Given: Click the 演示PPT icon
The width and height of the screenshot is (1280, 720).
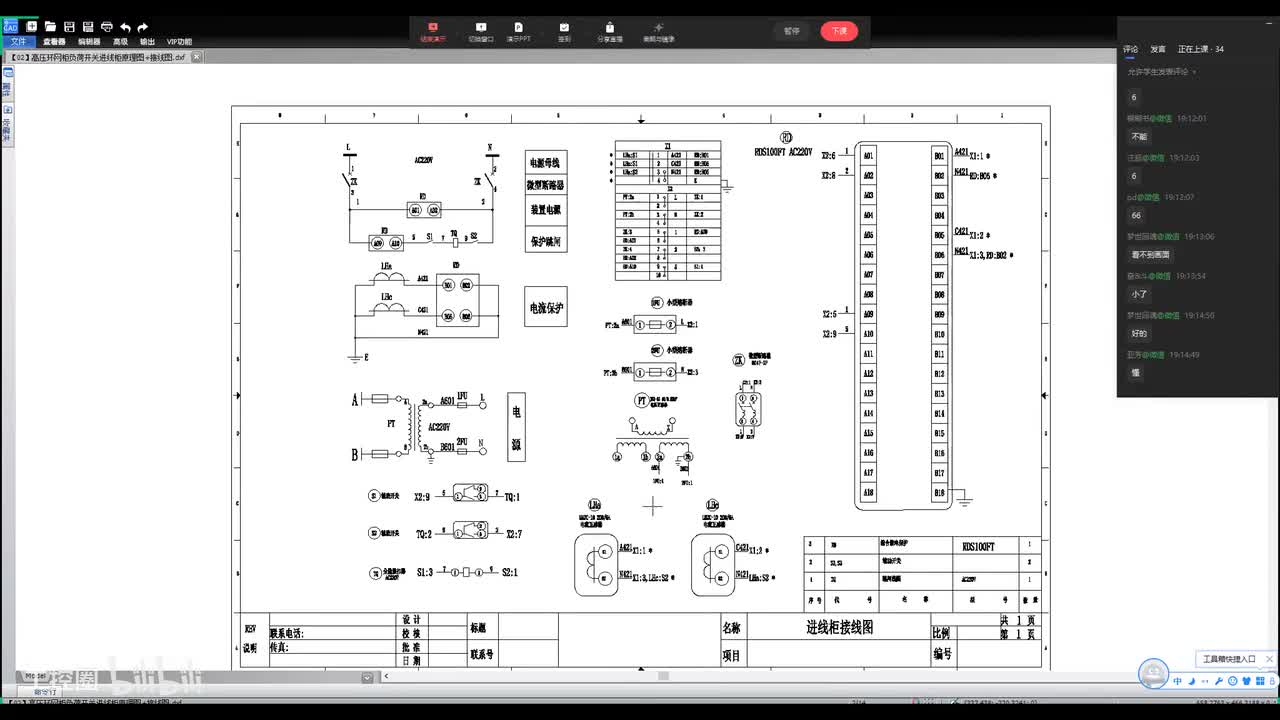Looking at the screenshot, I should point(518,32).
